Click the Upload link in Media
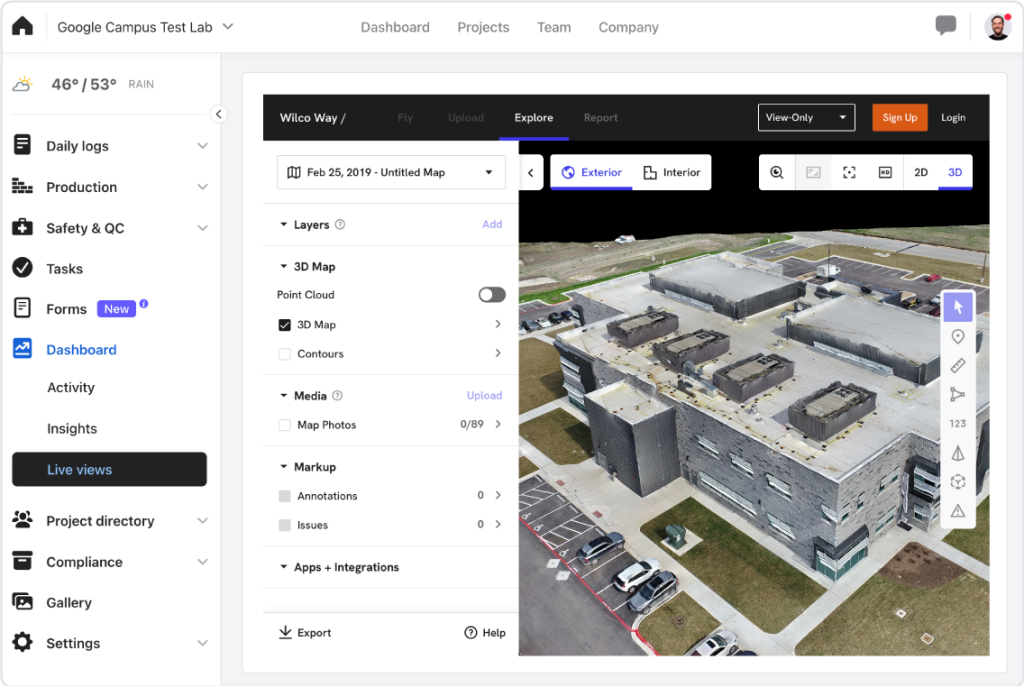1024x686 pixels. [484, 396]
